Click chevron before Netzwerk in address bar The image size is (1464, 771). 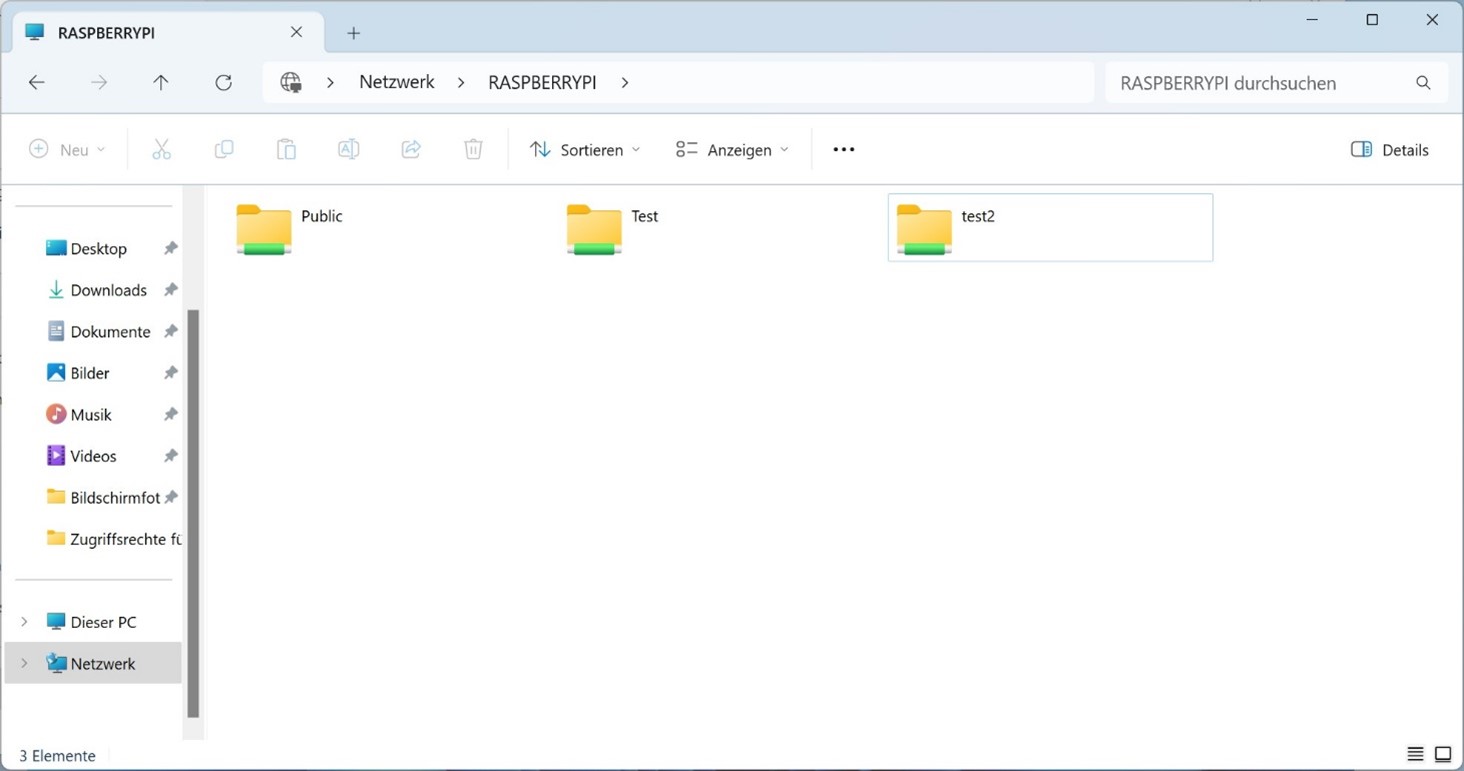(x=330, y=83)
